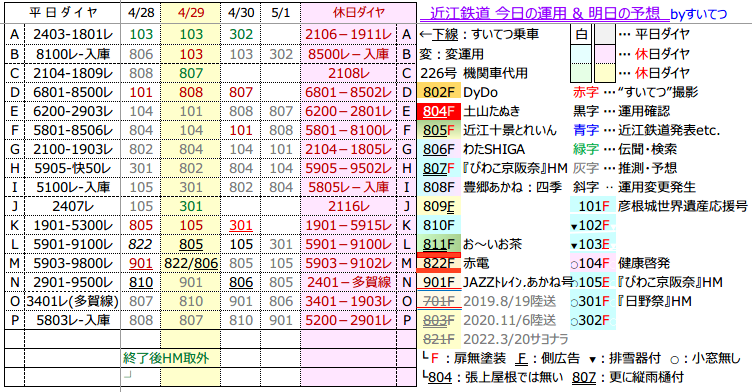Select holiday cell 2106-1911レ in row A
The height and width of the screenshot is (392, 752).
[x=349, y=35]
